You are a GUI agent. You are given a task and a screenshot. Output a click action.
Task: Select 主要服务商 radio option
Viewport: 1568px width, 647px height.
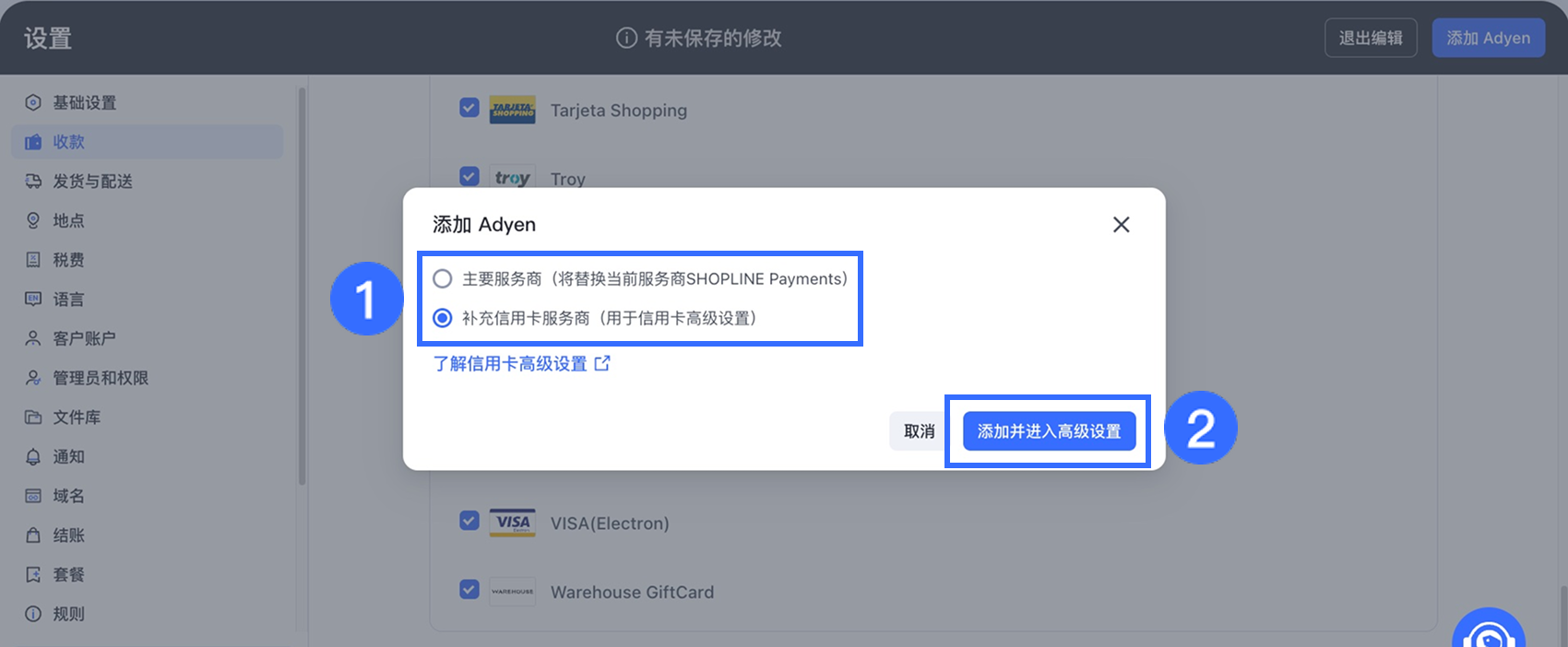tap(443, 278)
